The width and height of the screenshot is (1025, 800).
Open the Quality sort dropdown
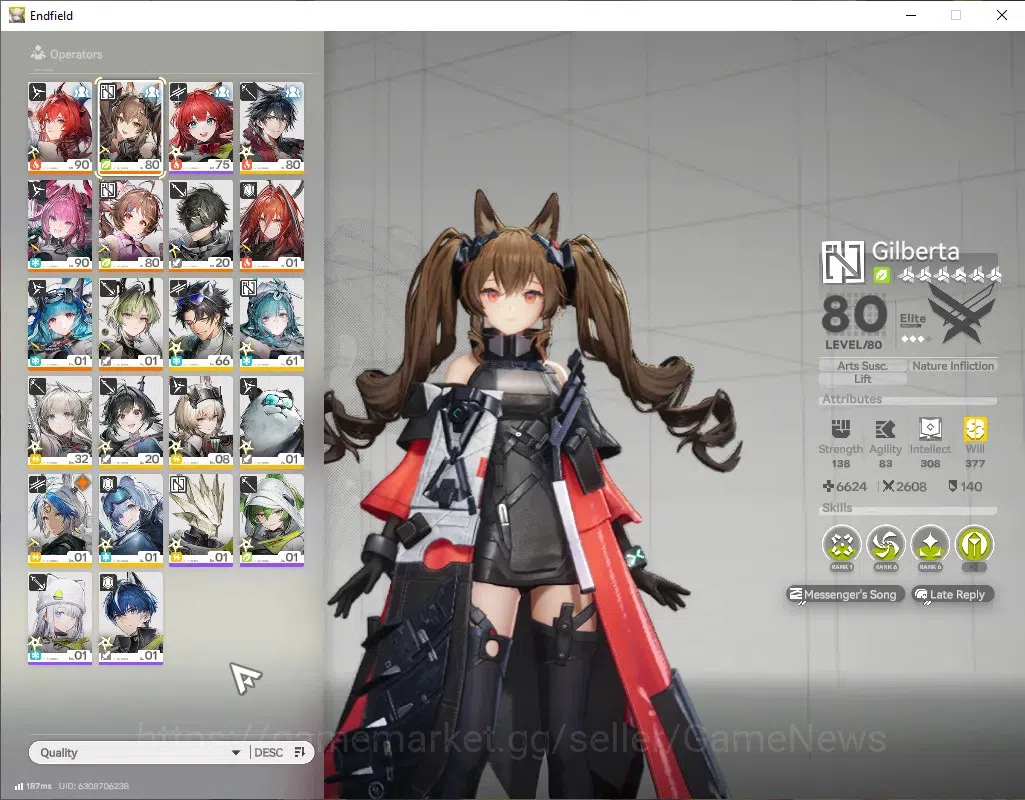pyautogui.click(x=139, y=752)
